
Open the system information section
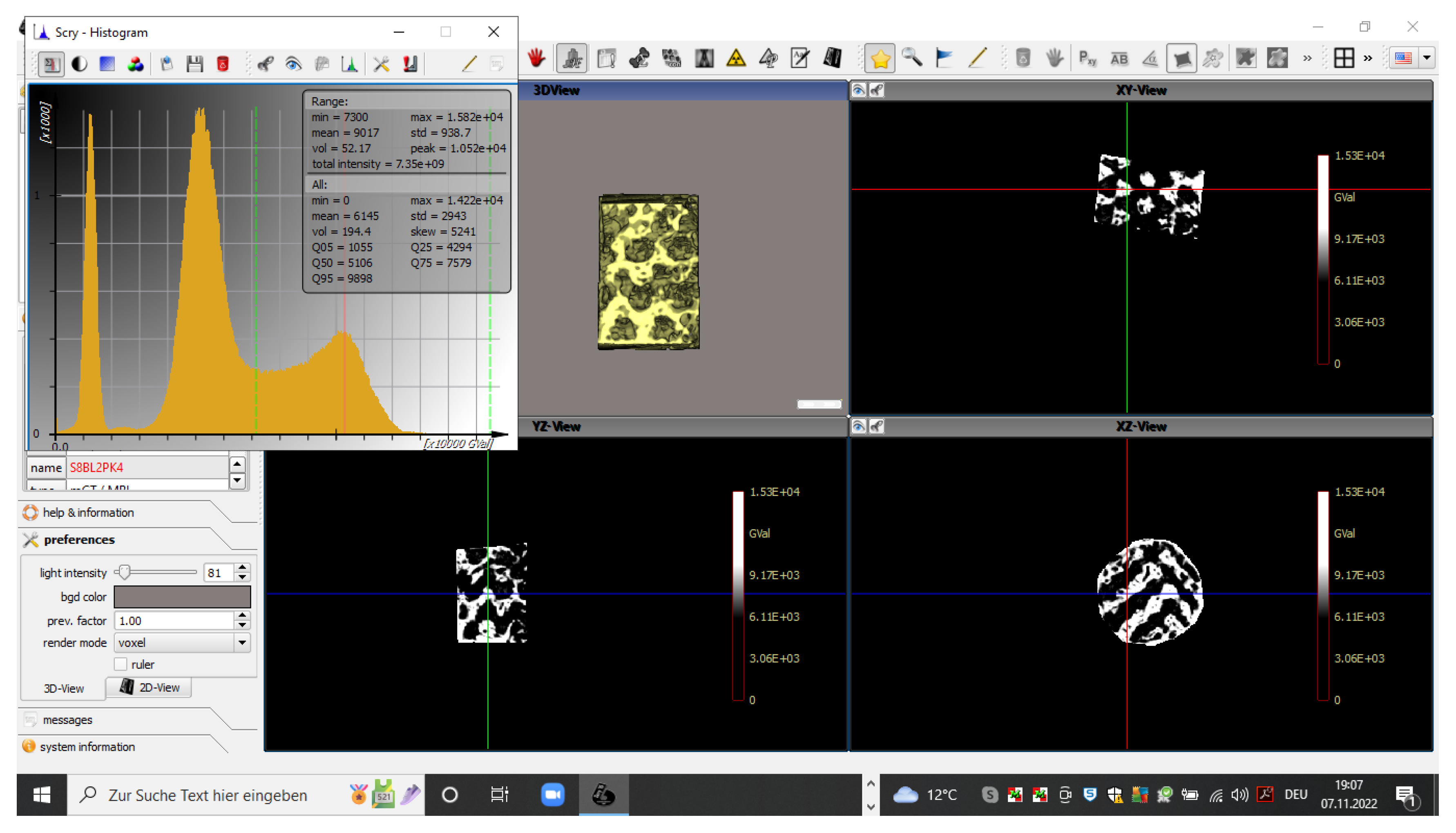87,747
